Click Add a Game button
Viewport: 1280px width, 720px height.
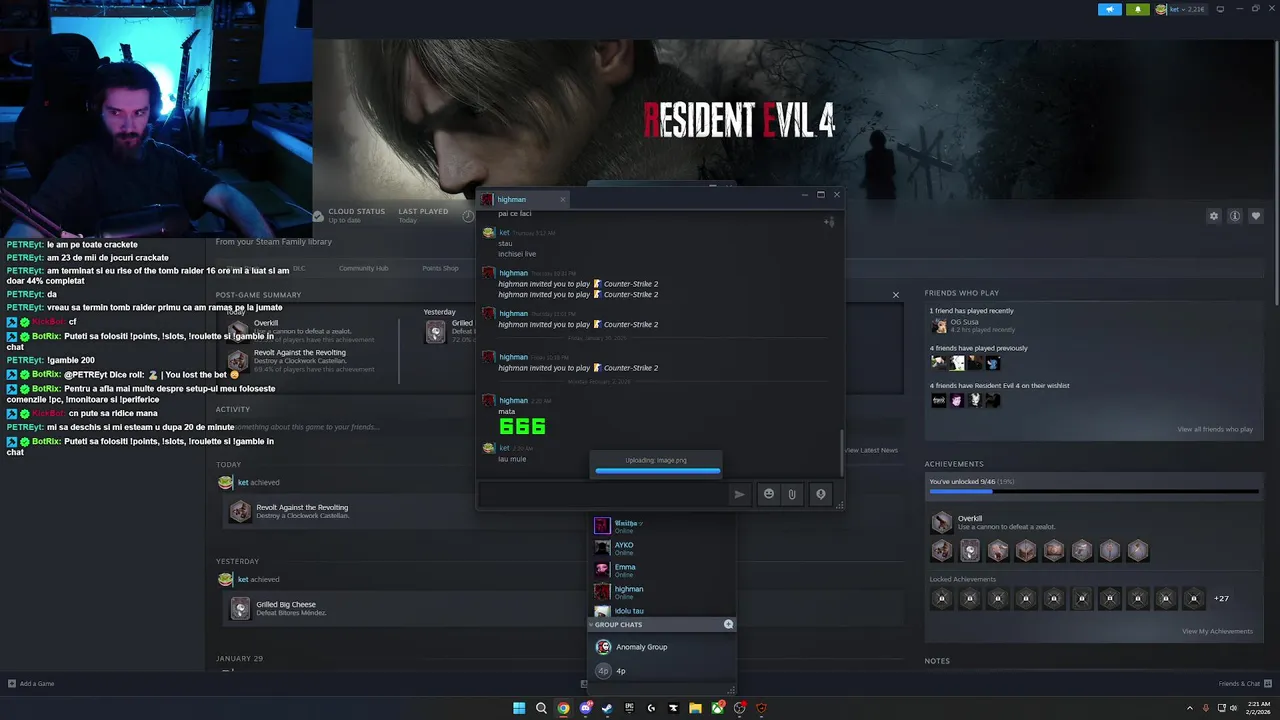31,684
